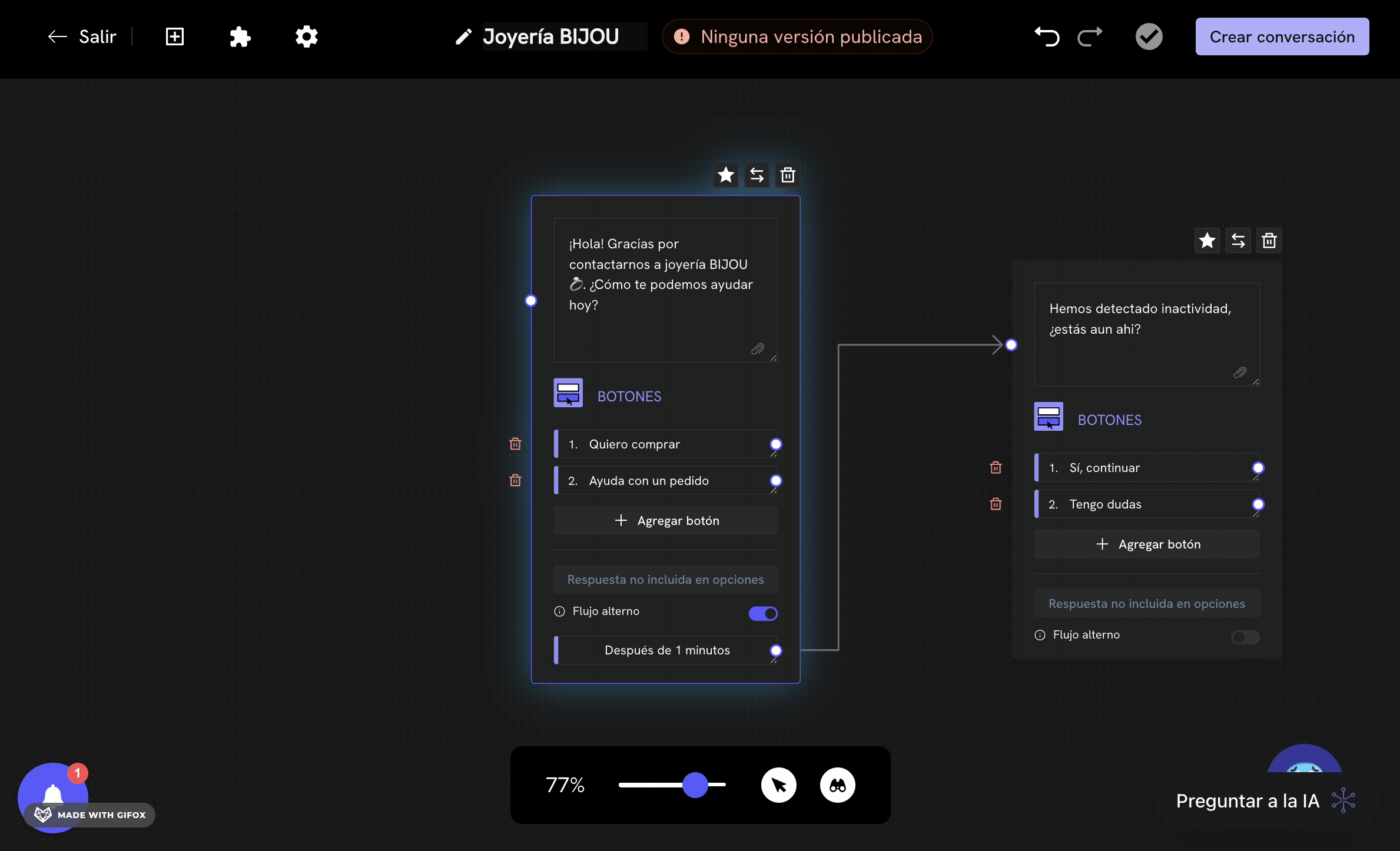Star the inactivity message node
This screenshot has height=851, width=1400.
tap(1207, 240)
